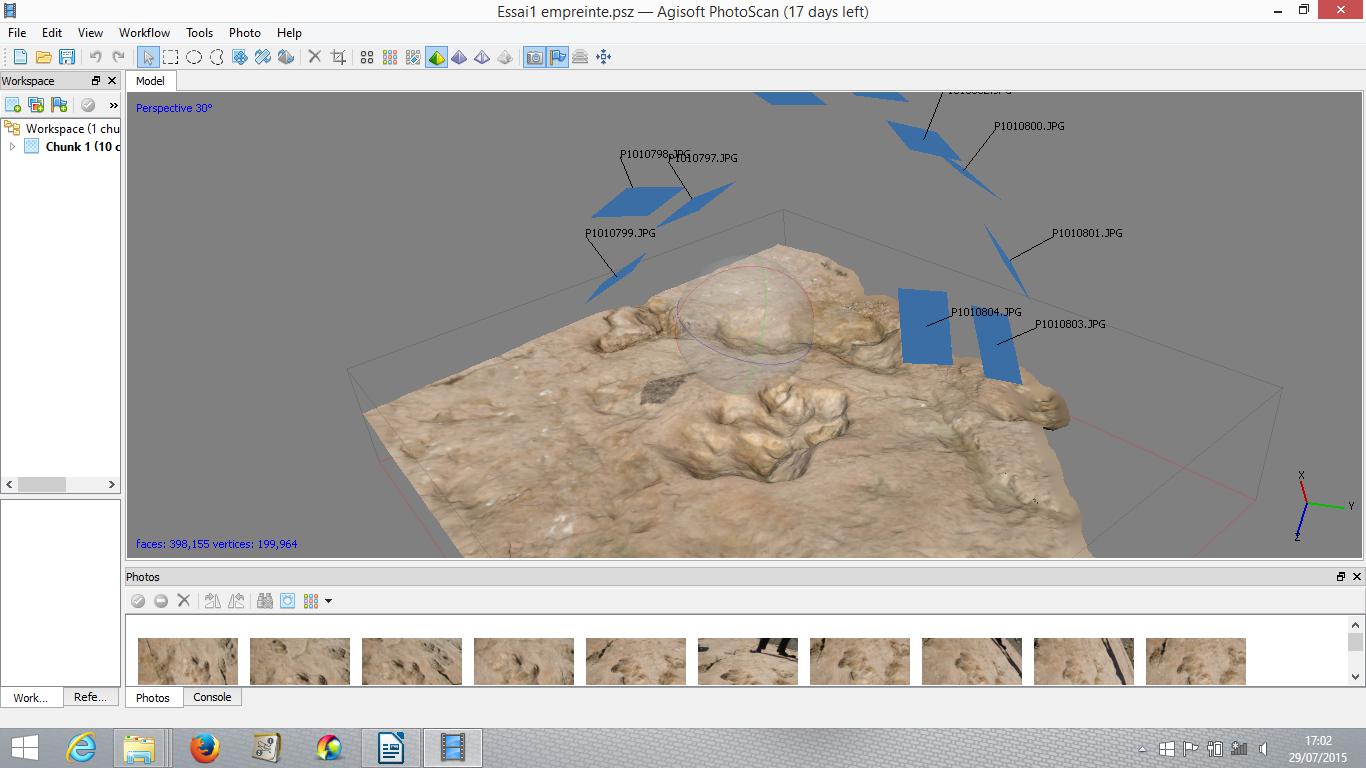
Task: Redo the action via toolbar arrow
Action: (118, 57)
